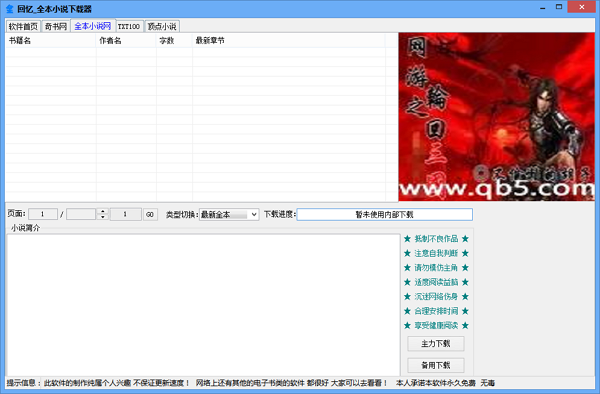This screenshot has width=600, height=394.
Task: Click the 本人承诺本软件永久免费 status text
Action: [436, 383]
